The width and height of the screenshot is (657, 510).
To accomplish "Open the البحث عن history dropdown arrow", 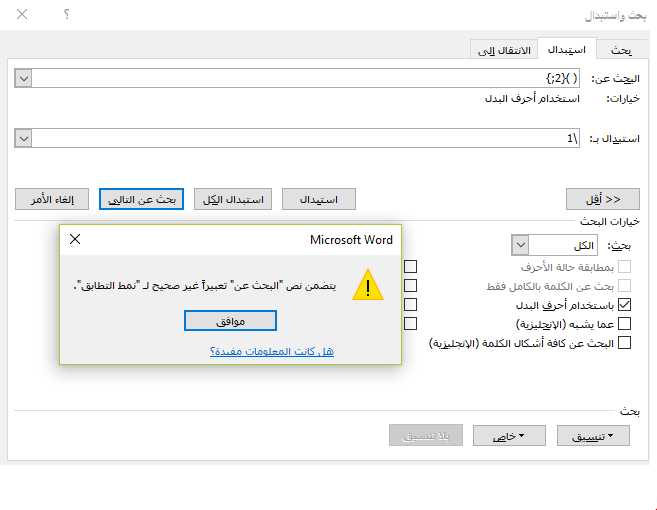I will (x=23, y=78).
